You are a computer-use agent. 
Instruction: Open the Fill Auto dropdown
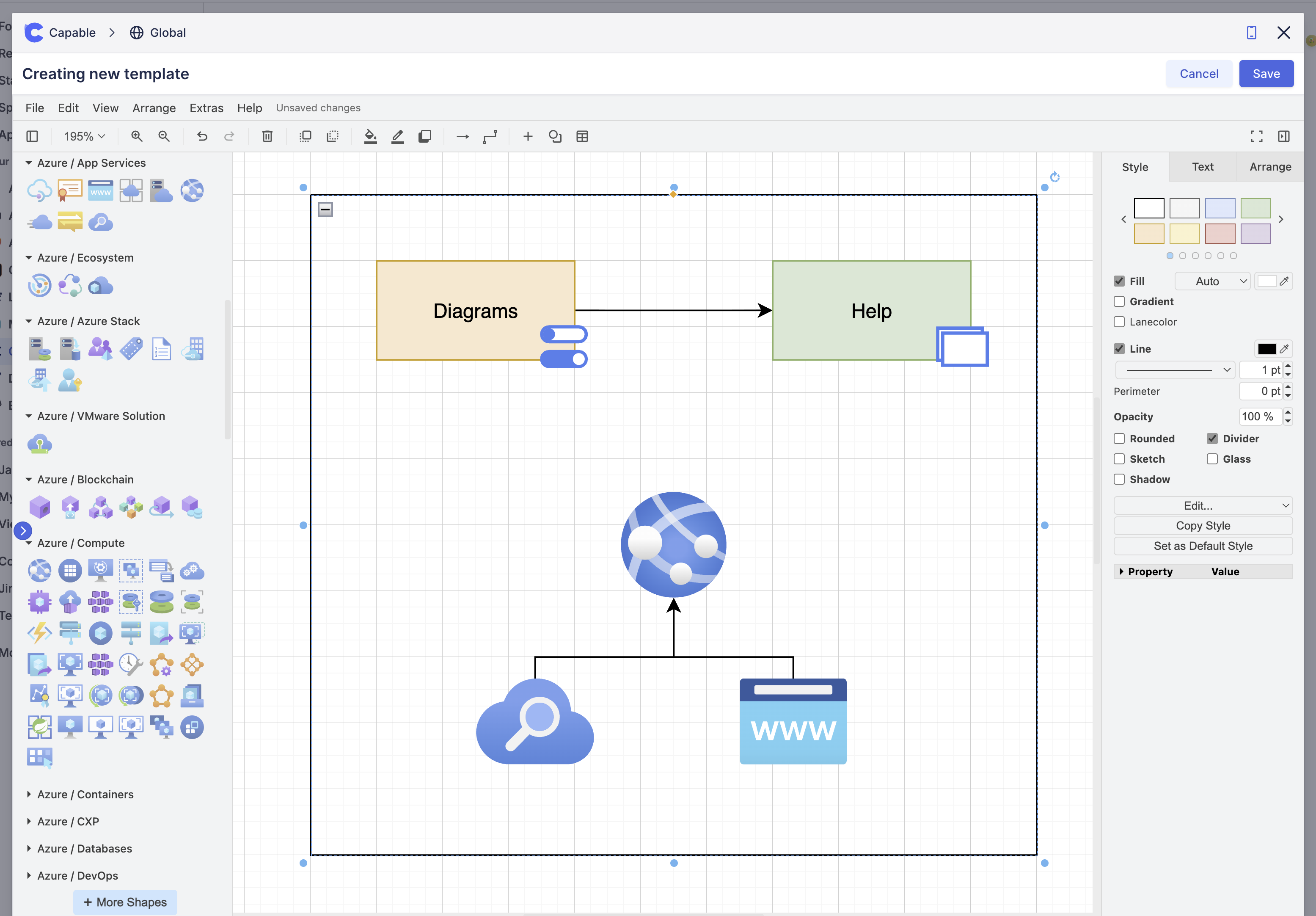click(1211, 281)
